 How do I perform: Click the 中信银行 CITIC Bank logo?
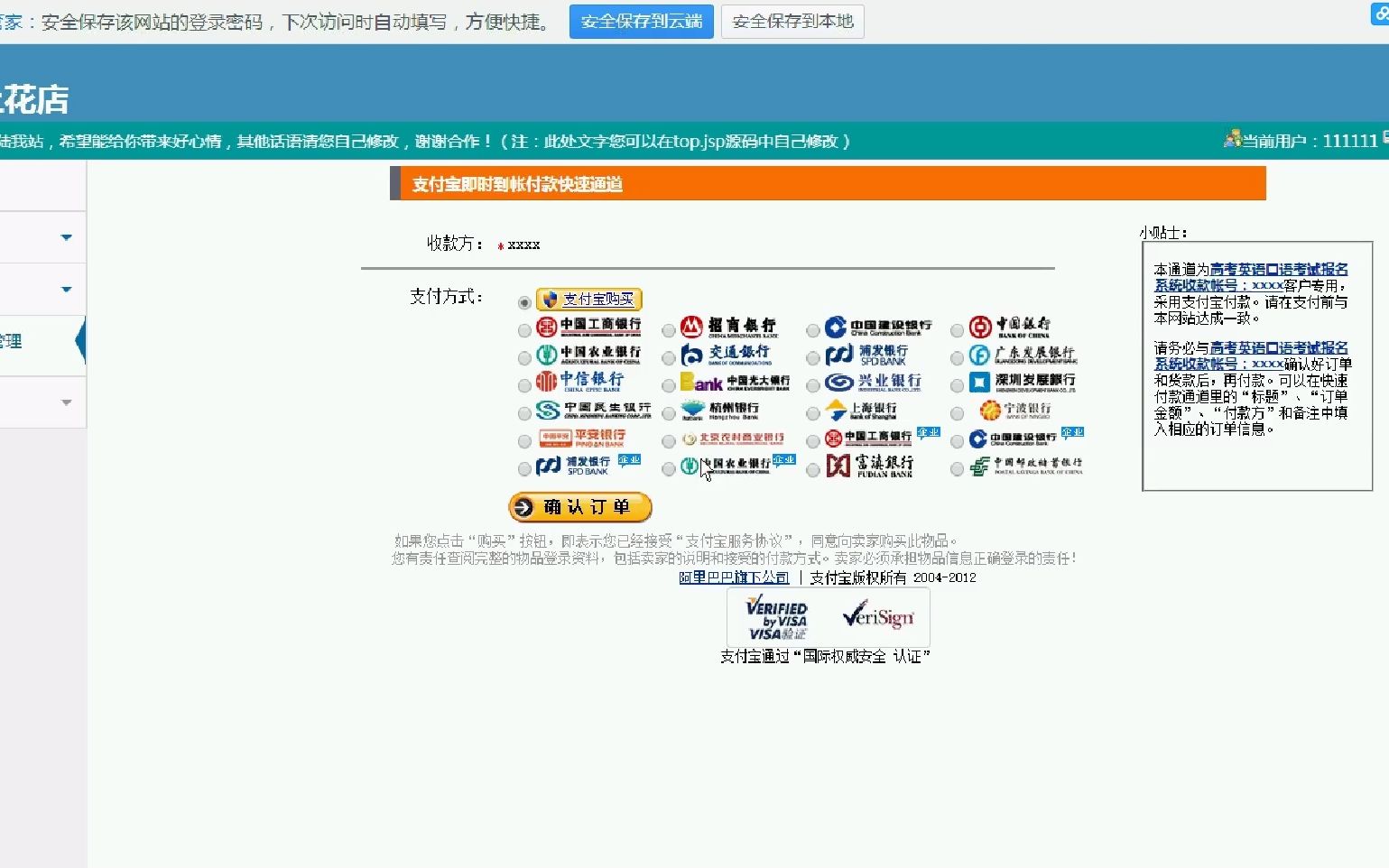pos(579,382)
